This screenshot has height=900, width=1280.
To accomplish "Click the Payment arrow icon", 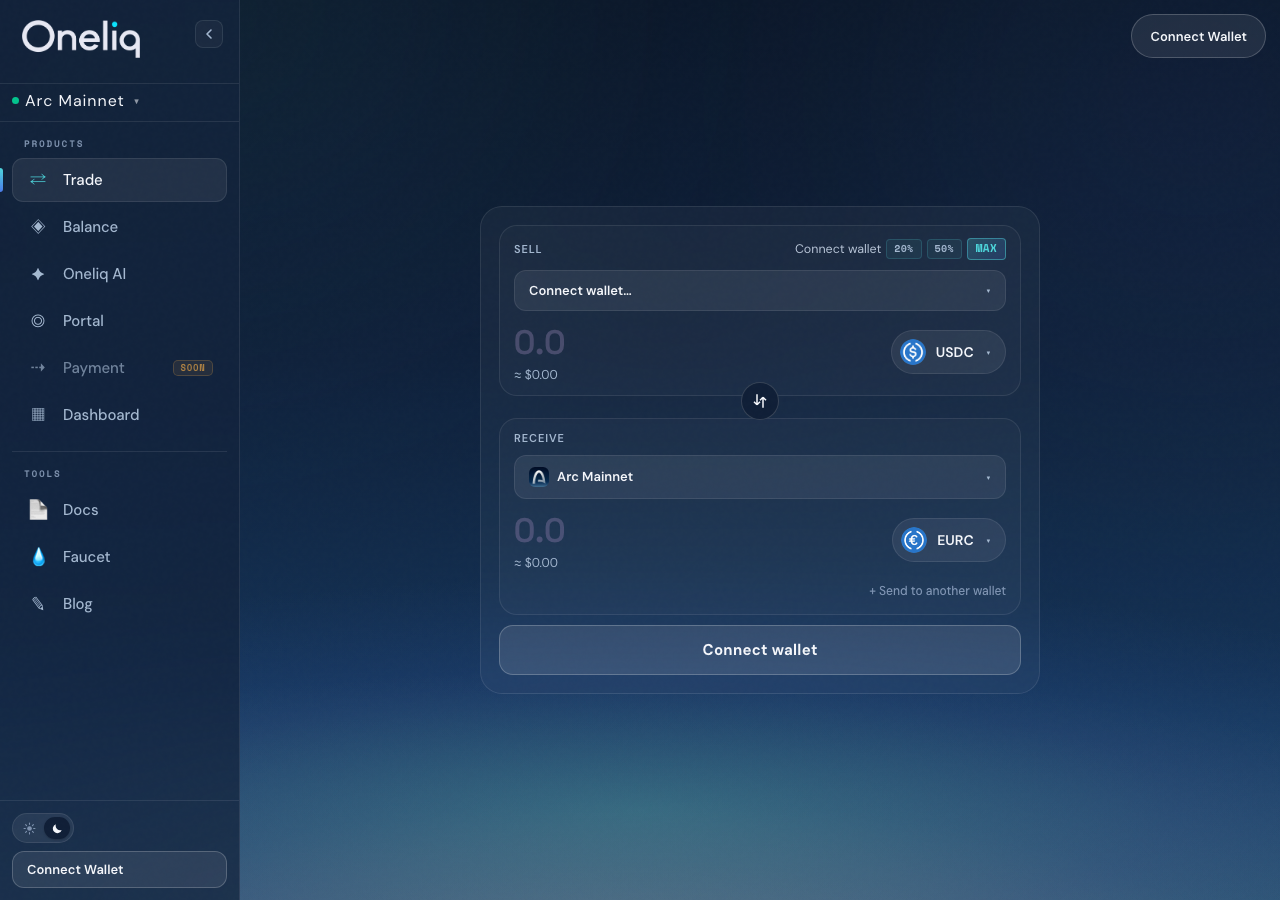I will (x=38, y=368).
